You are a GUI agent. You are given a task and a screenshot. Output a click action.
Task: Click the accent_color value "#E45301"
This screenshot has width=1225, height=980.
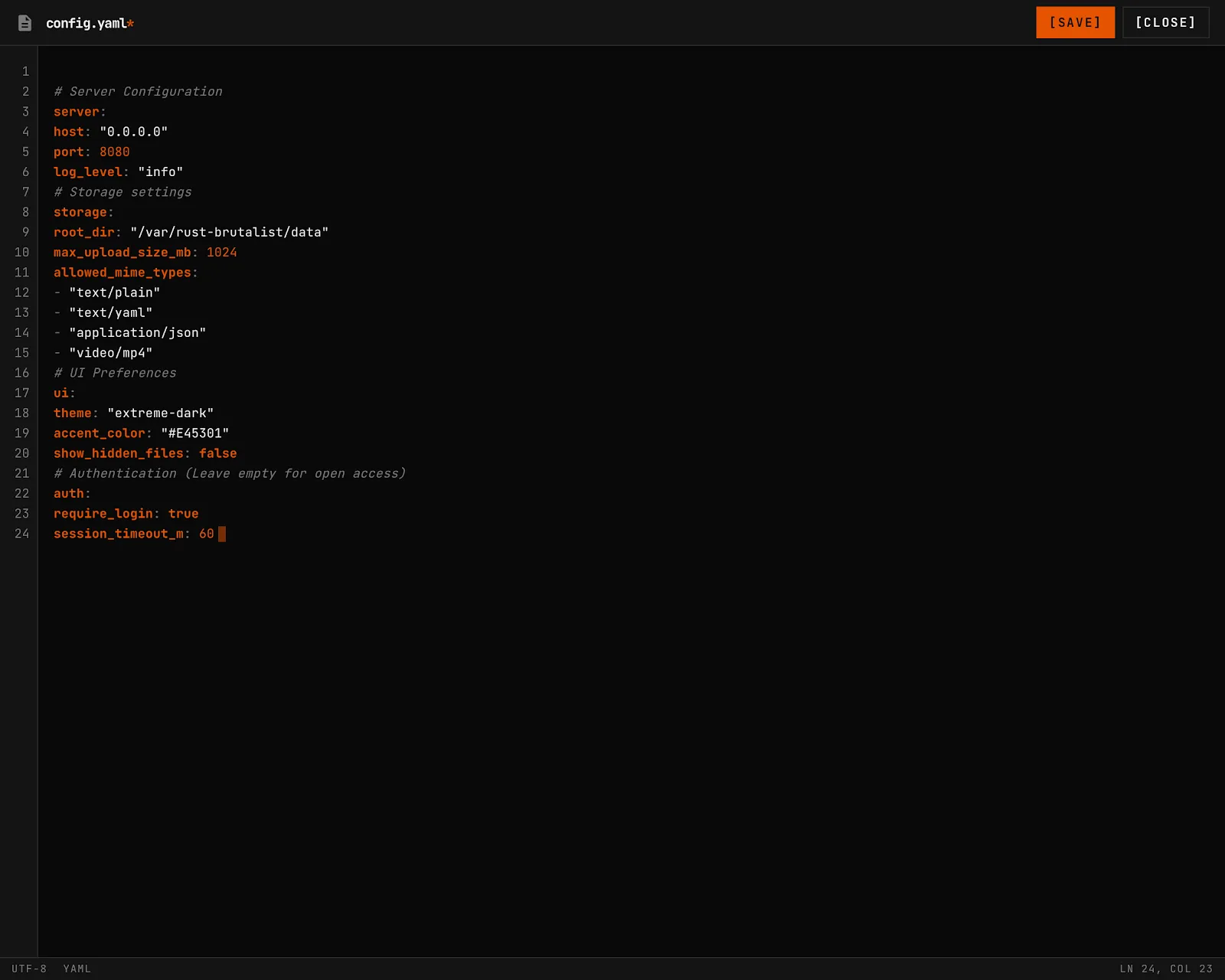pyautogui.click(x=194, y=433)
